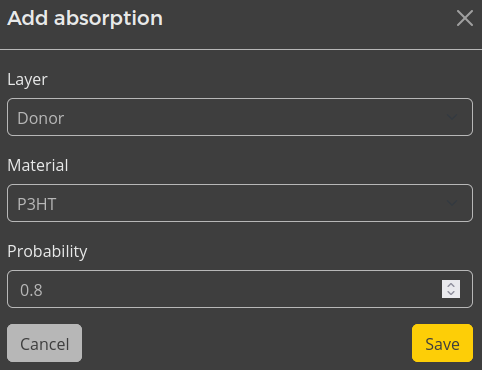The image size is (482, 370).
Task: Open the Layer dropdown showing Donor
Action: [x=240, y=117]
